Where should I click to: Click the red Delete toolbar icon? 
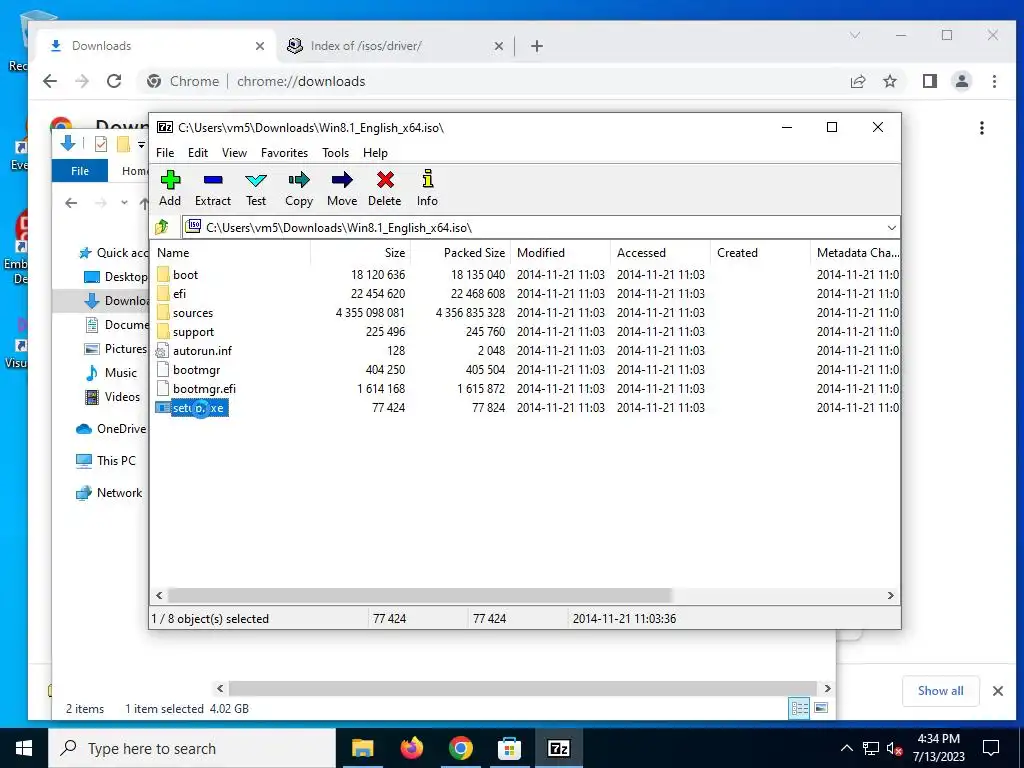[x=385, y=188]
